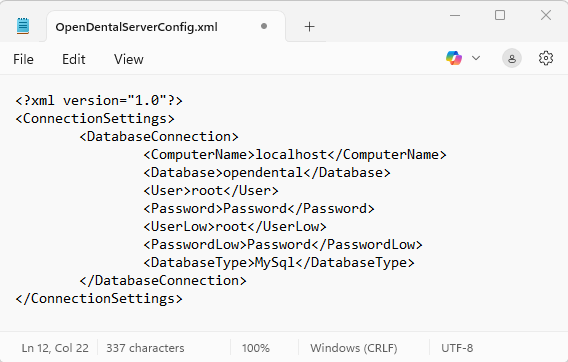Add a new tab with plus button
The image size is (568, 362).
309,26
